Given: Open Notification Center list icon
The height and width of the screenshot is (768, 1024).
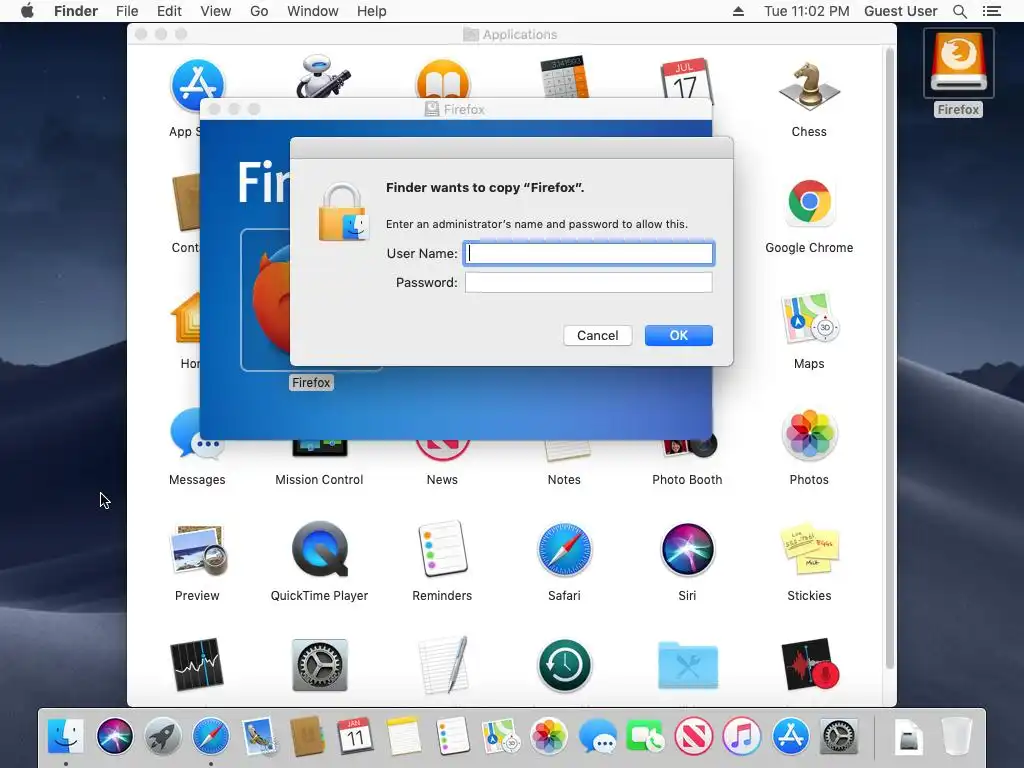Looking at the screenshot, I should click(991, 11).
